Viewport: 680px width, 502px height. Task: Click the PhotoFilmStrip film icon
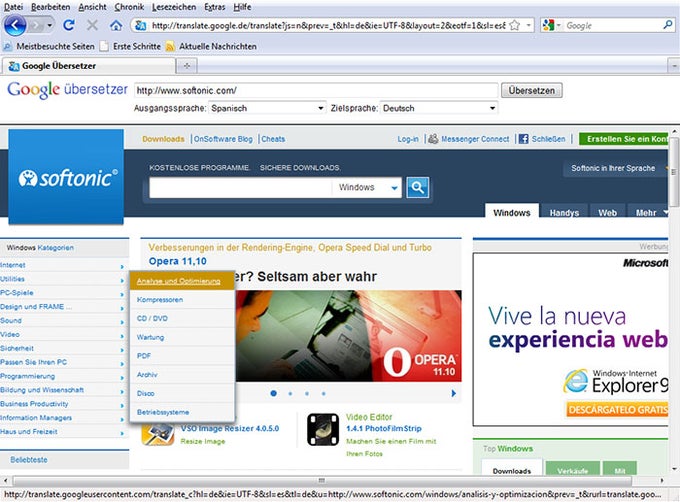[323, 430]
